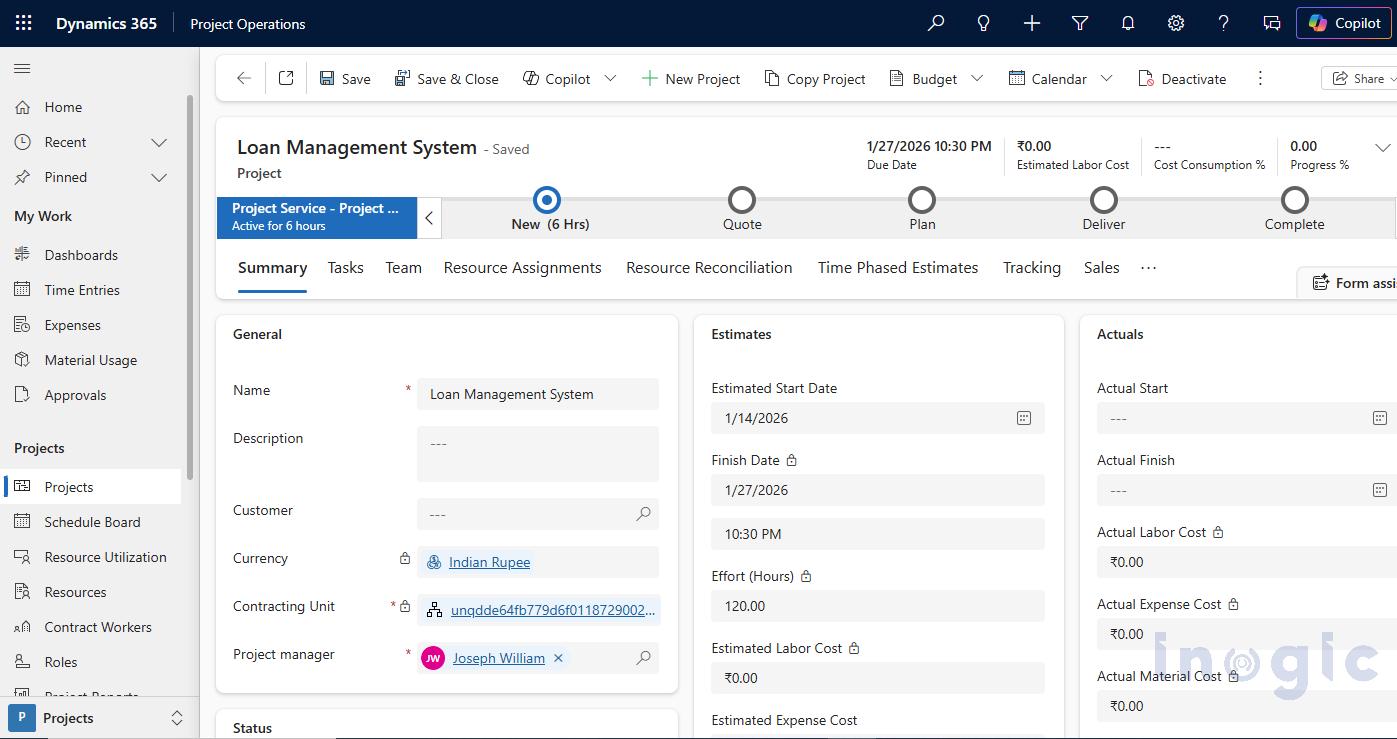Open the Joseph William project manager record
The image size is (1397, 739).
pos(498,657)
